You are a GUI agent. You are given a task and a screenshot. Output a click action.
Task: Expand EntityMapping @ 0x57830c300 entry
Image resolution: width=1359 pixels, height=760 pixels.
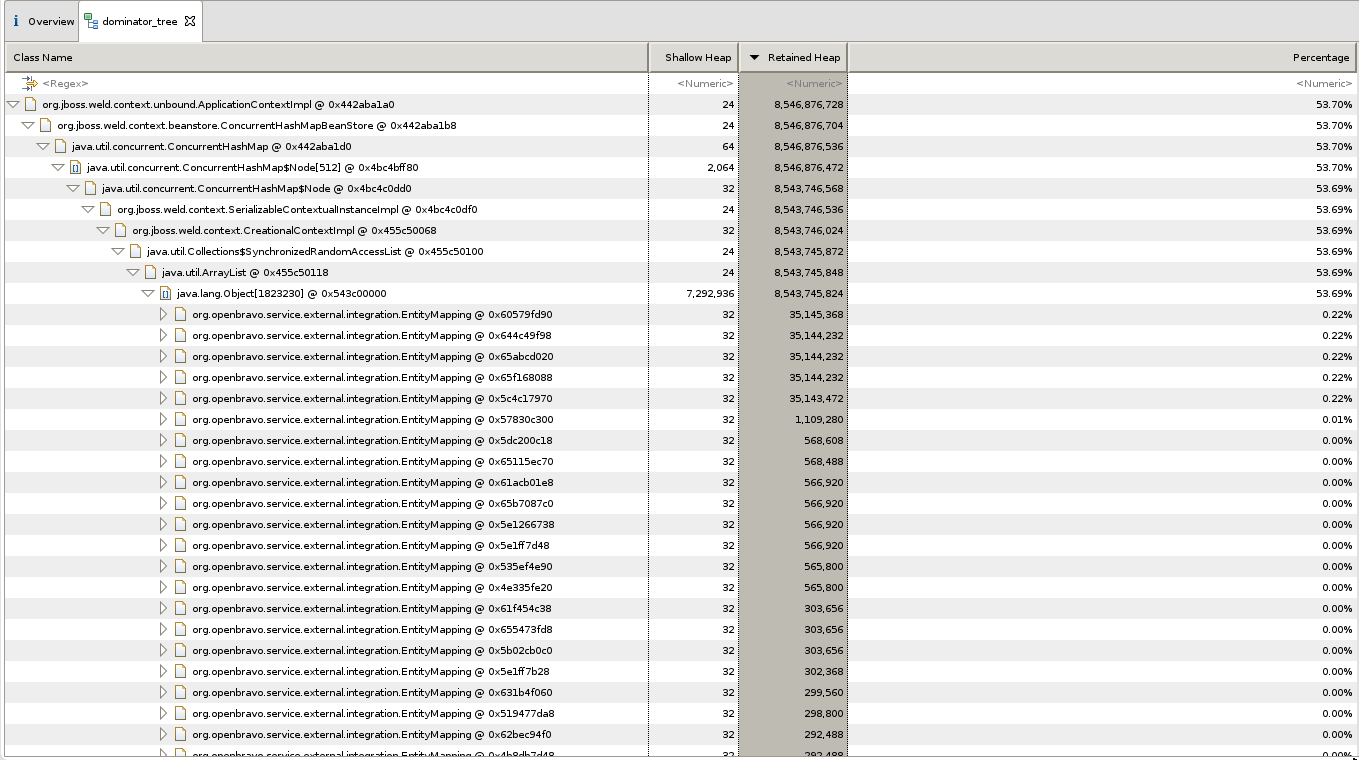click(x=163, y=420)
